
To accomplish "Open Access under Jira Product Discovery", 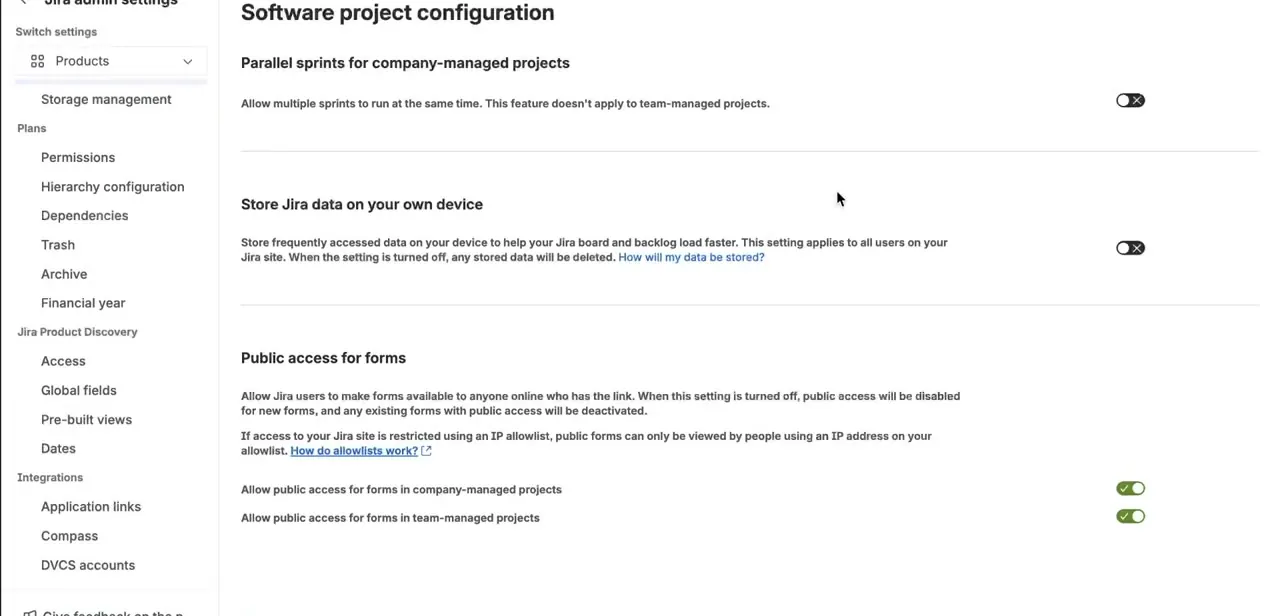I will [63, 361].
